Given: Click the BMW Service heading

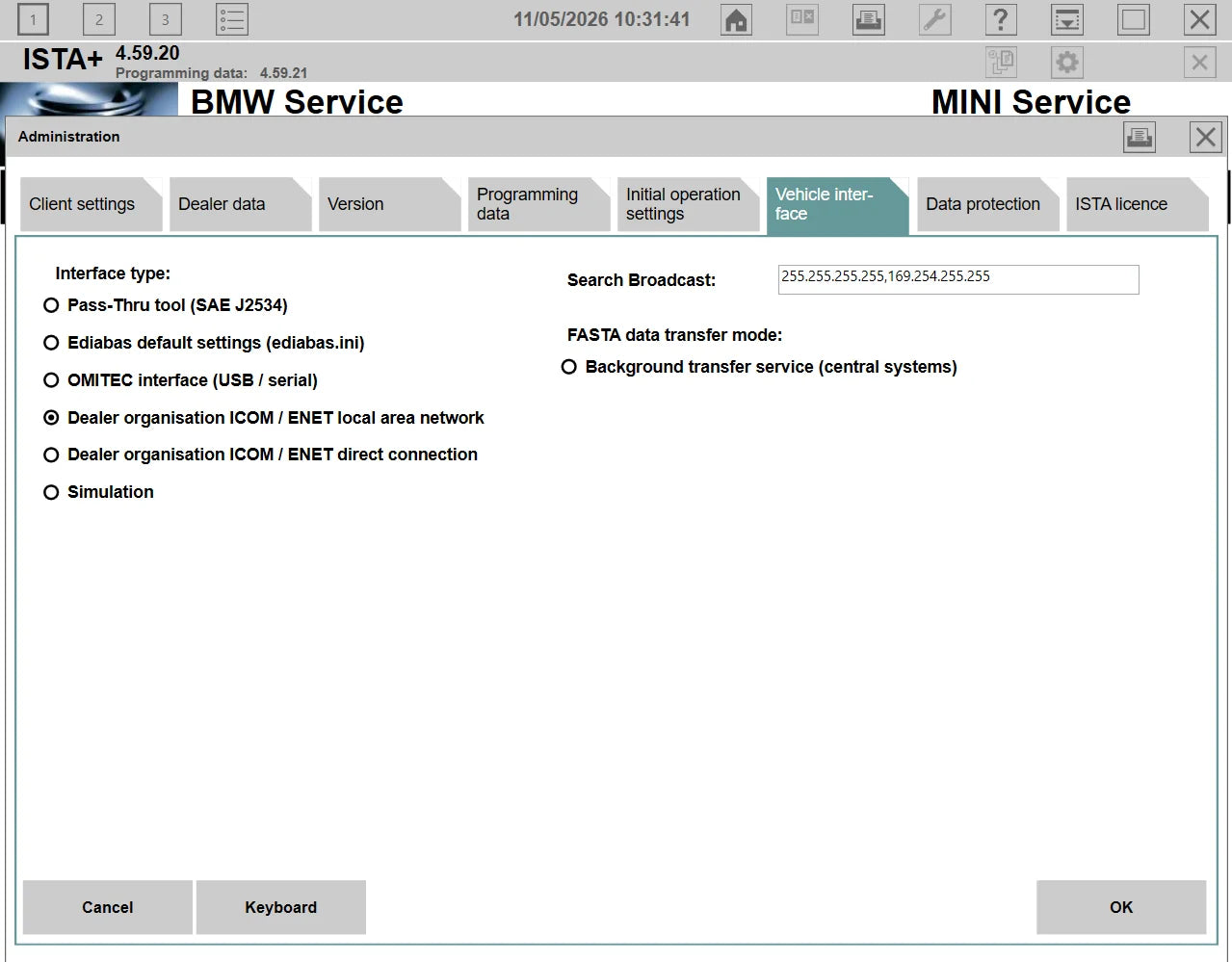Looking at the screenshot, I should tap(297, 101).
